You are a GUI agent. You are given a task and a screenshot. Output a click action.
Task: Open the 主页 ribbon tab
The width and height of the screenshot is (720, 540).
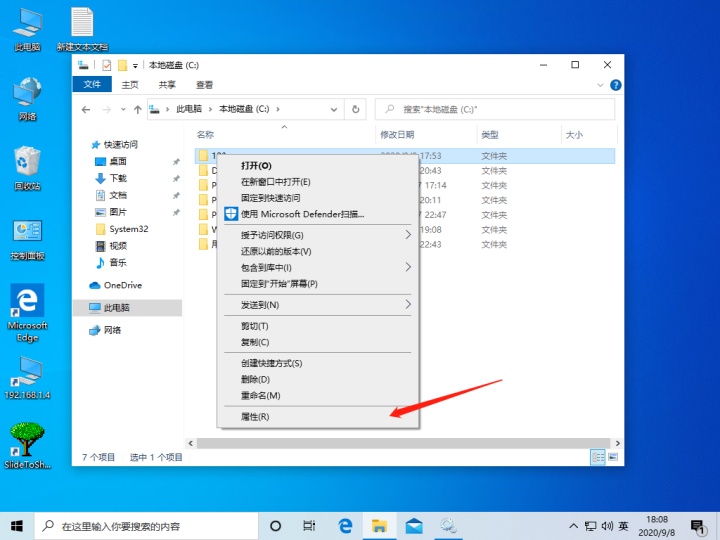(x=130, y=85)
